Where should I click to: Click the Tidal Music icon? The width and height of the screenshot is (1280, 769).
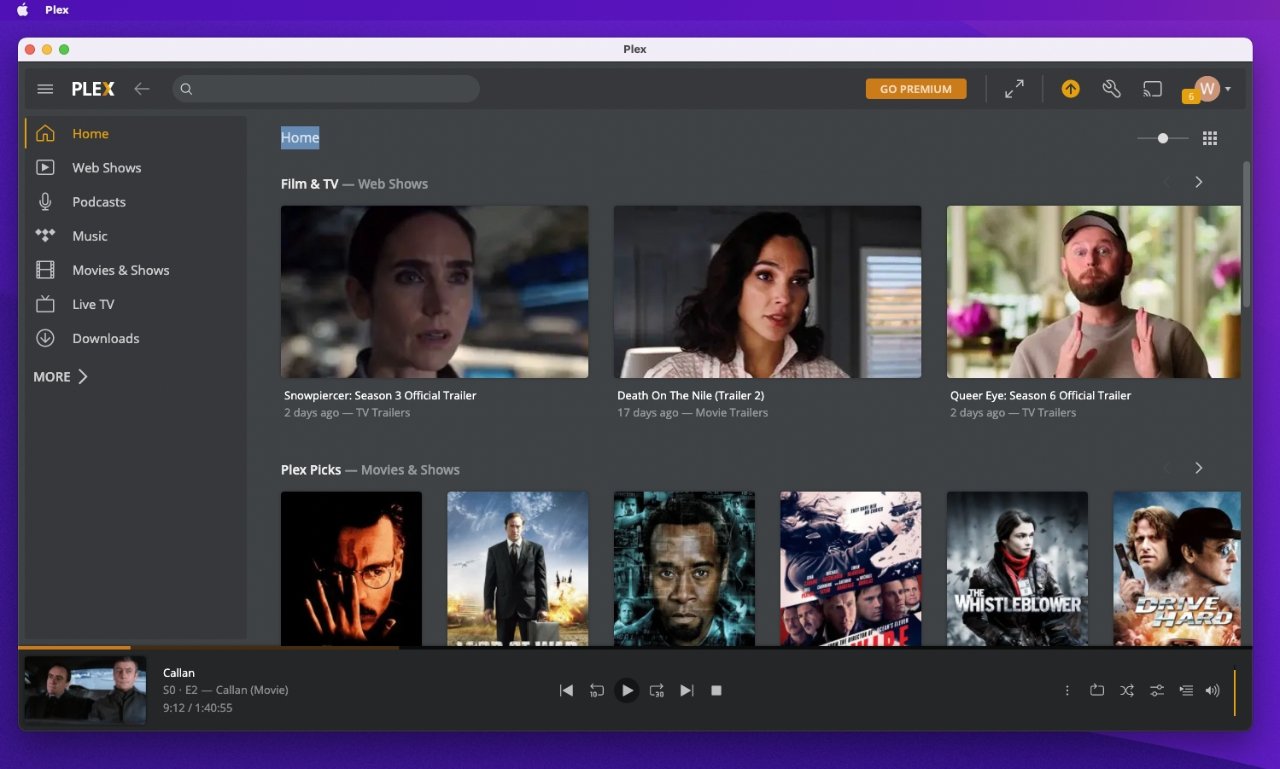tap(45, 236)
